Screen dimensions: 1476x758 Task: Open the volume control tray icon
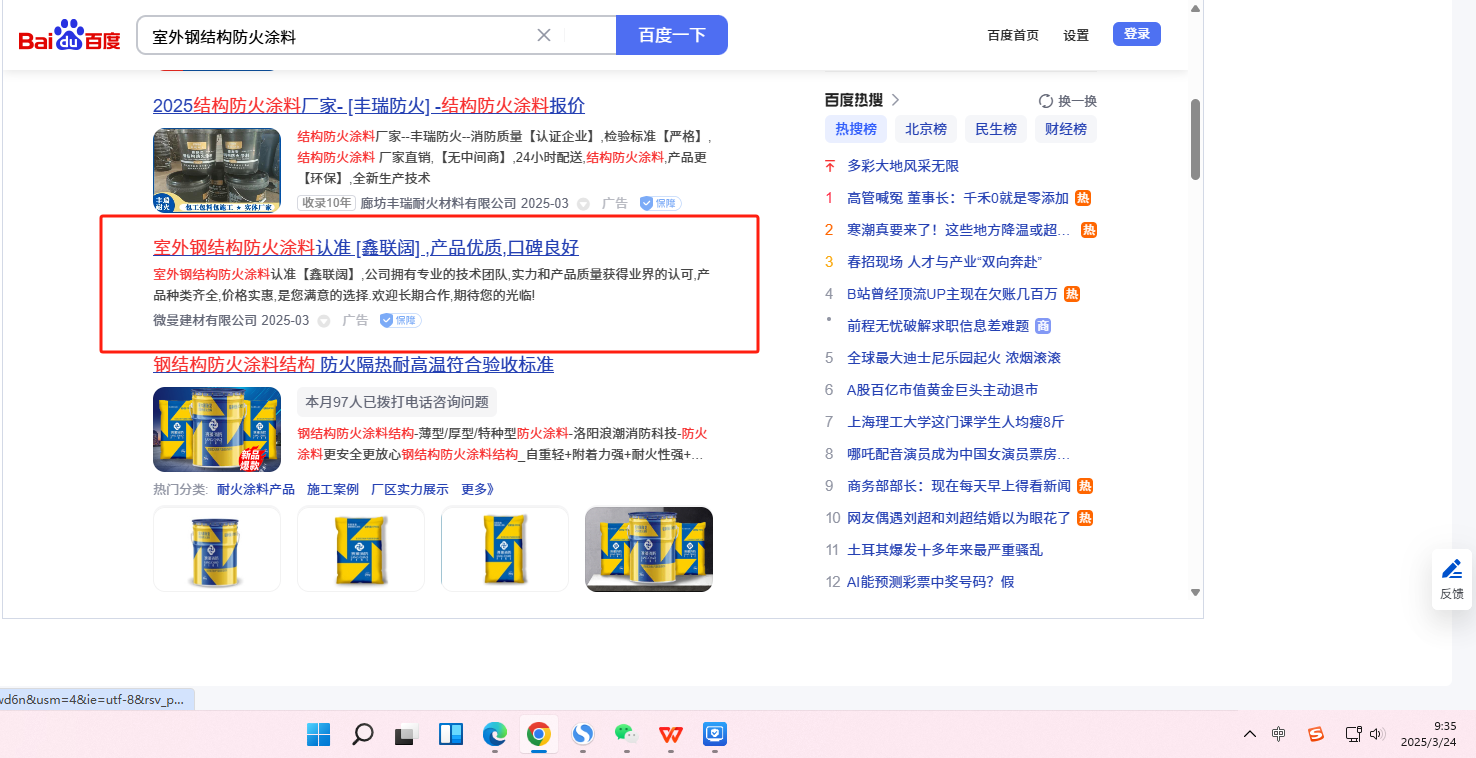pos(1376,734)
